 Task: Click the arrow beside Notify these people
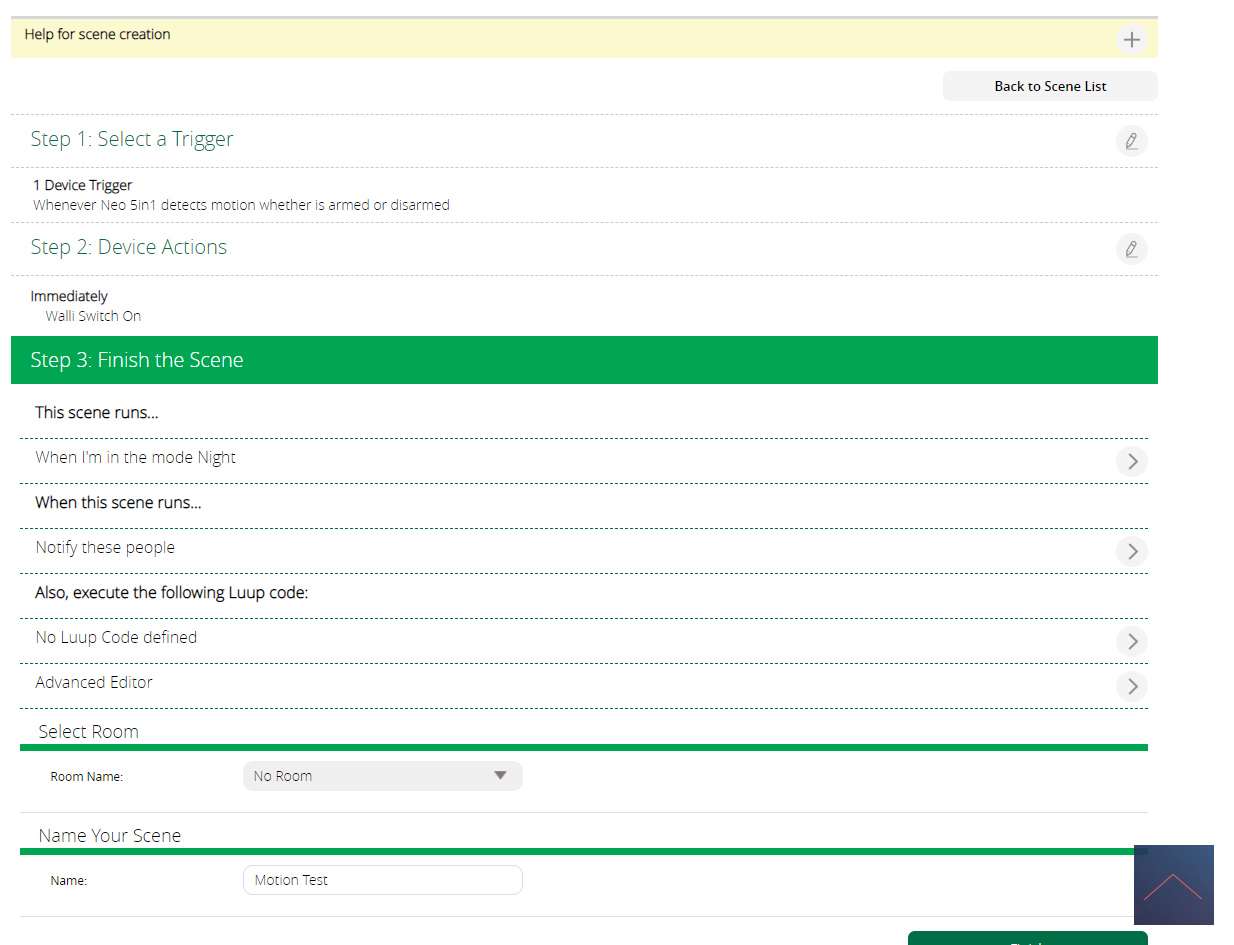coord(1132,551)
